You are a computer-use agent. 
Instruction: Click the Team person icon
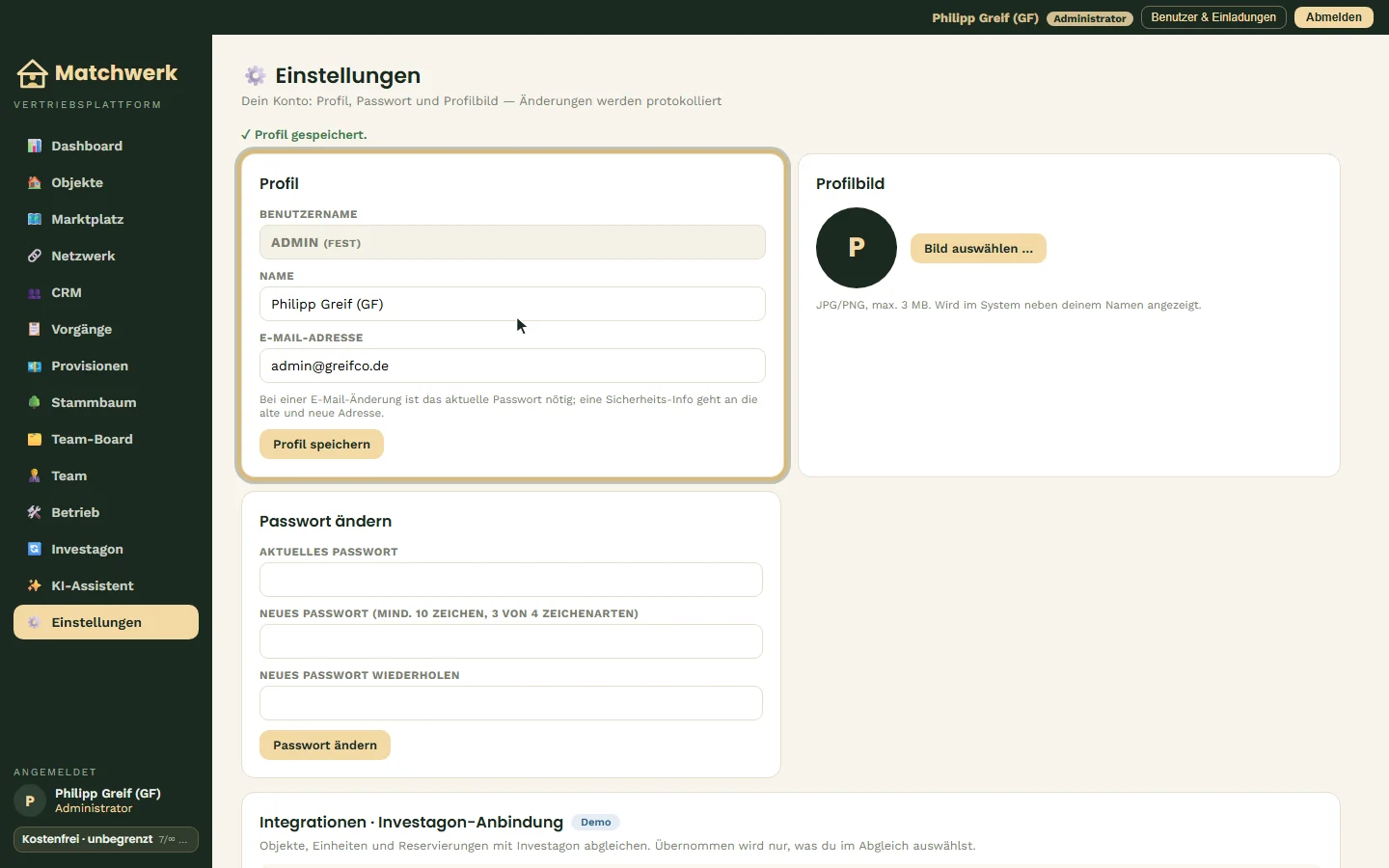35,475
